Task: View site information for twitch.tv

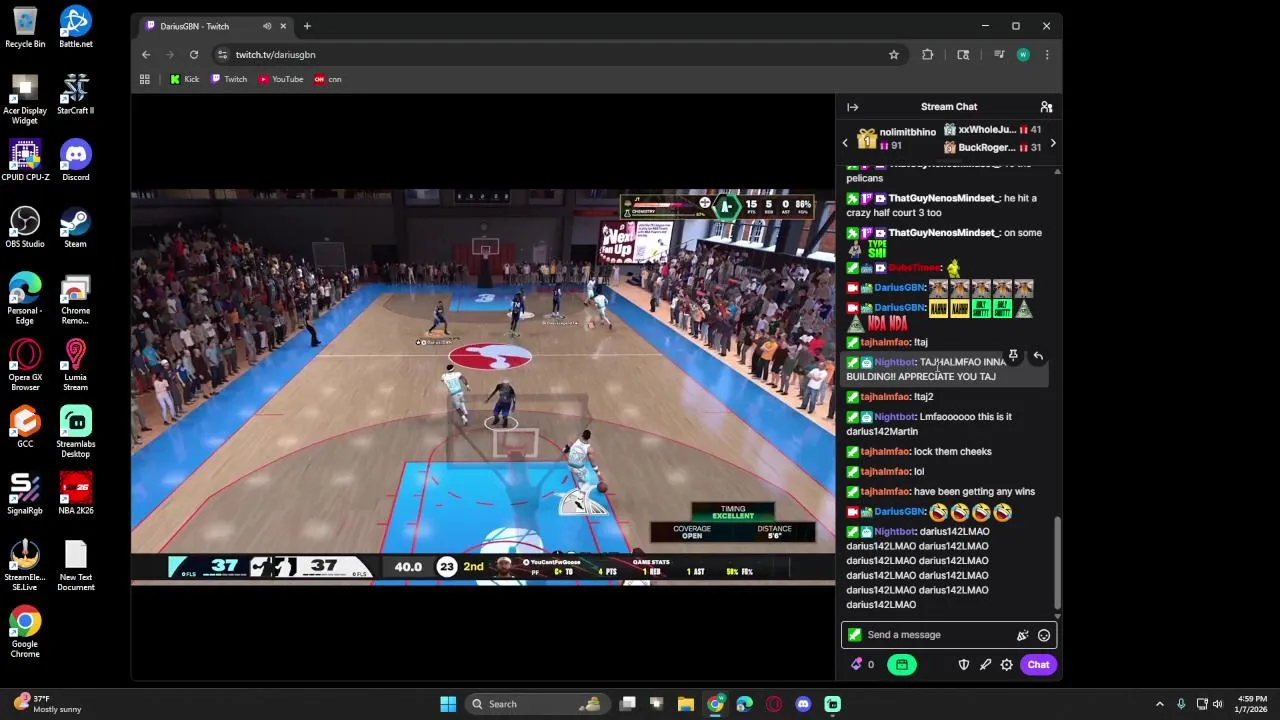Action: 223,55
